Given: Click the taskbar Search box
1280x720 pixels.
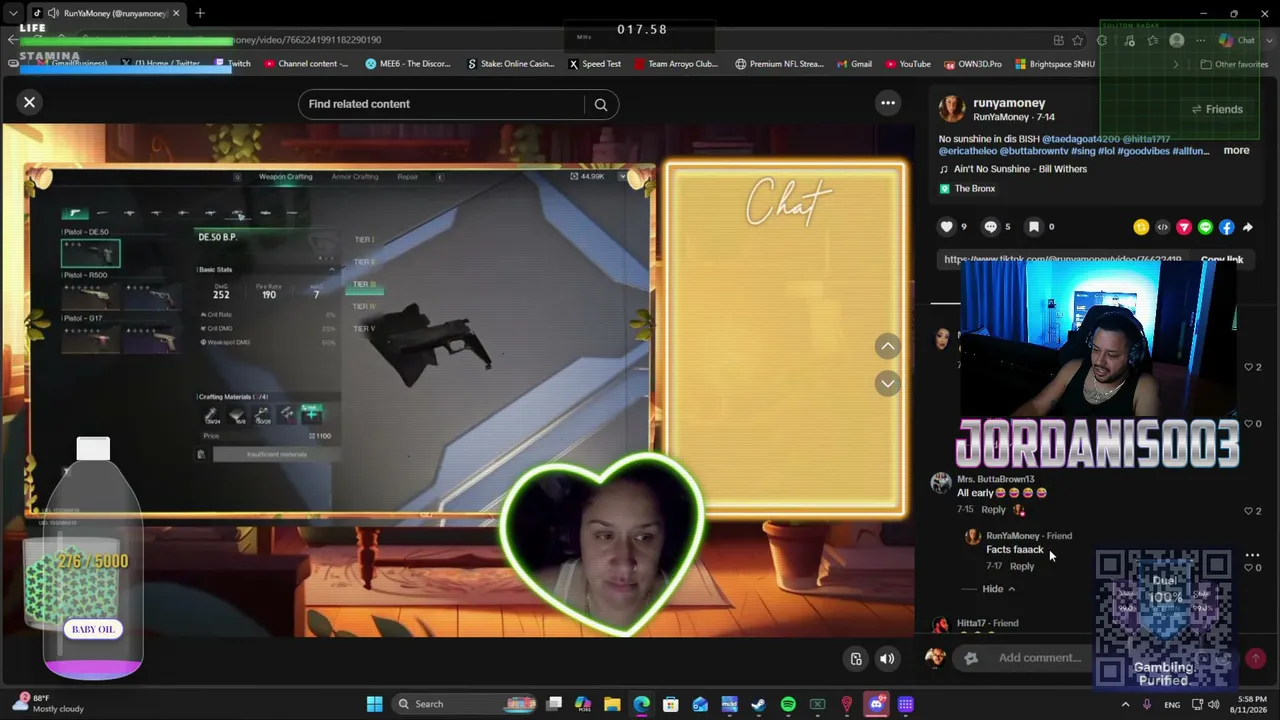Looking at the screenshot, I should click(466, 704).
